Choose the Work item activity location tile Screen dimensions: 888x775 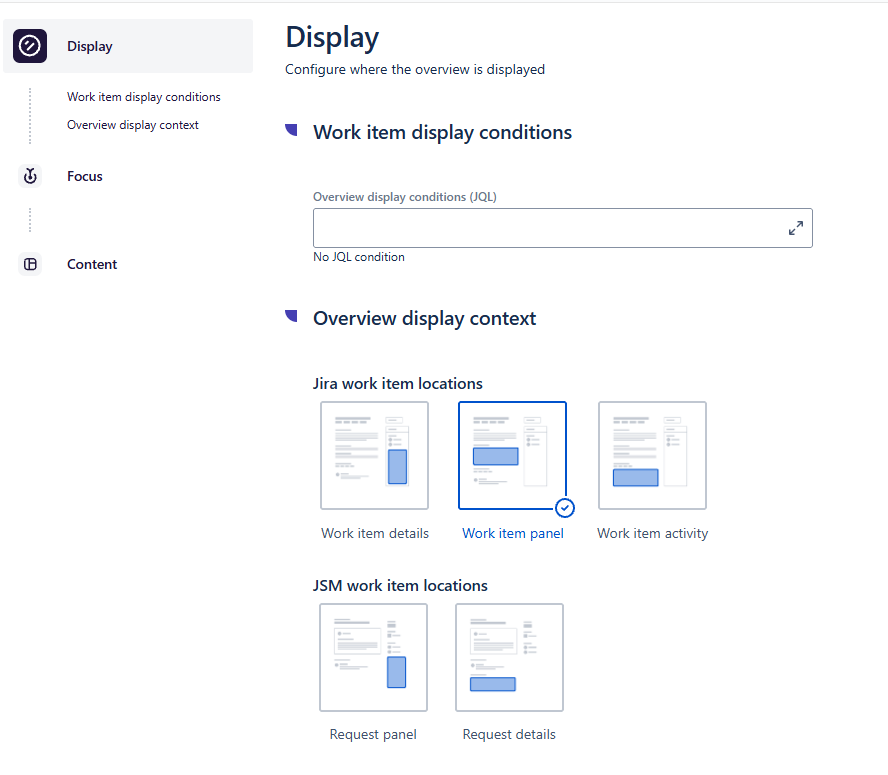click(652, 455)
